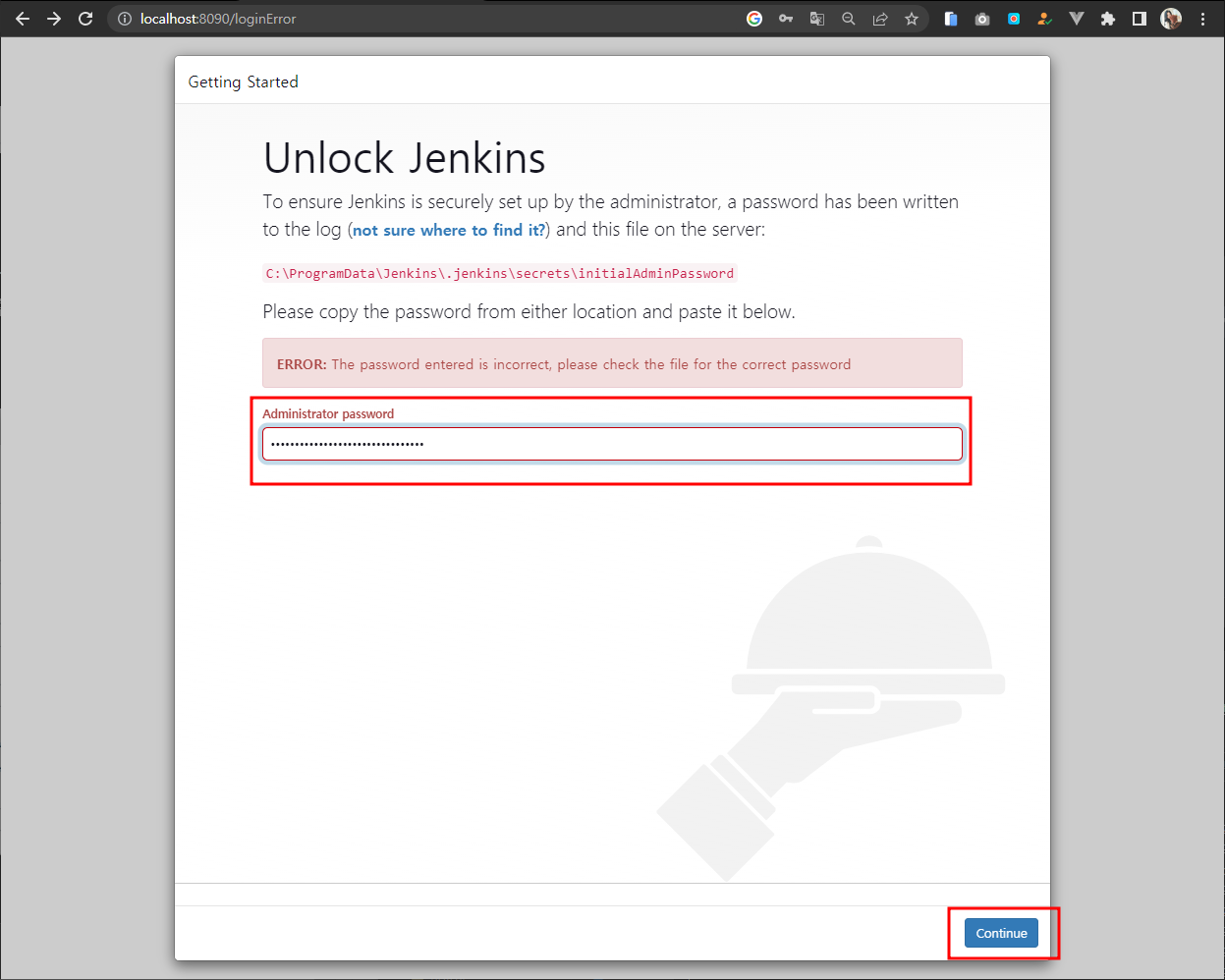Open the Extensions puzzle menu

point(1108,19)
